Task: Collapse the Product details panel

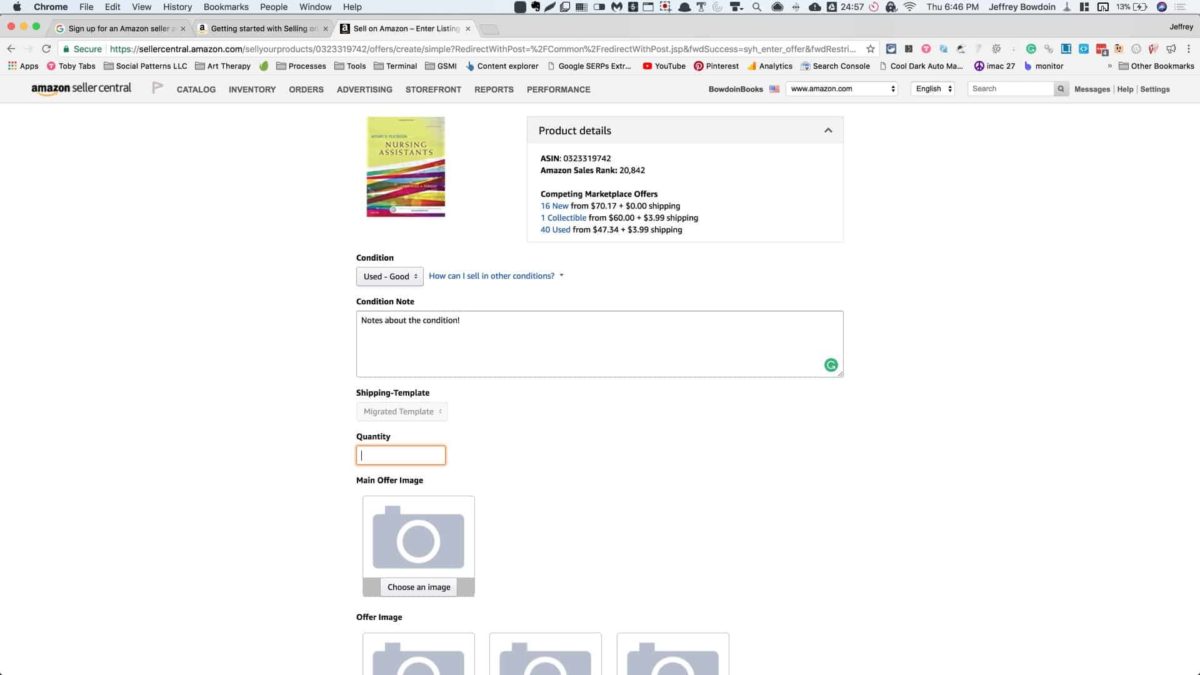Action: pos(828,130)
